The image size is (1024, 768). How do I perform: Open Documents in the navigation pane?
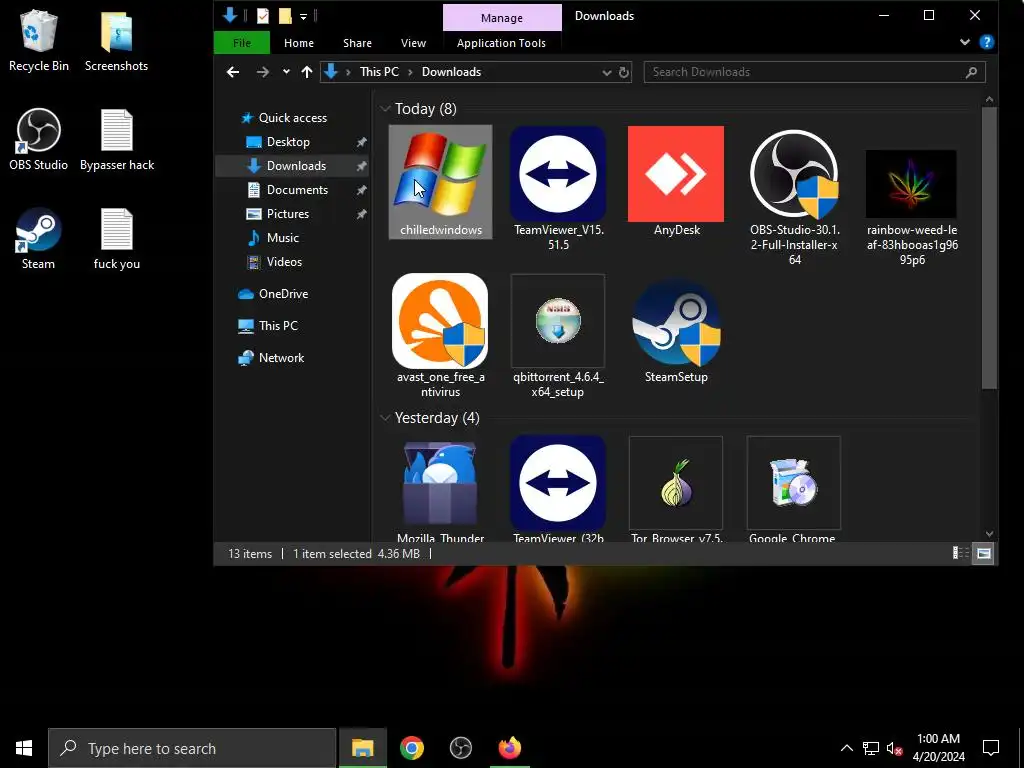[x=297, y=190]
